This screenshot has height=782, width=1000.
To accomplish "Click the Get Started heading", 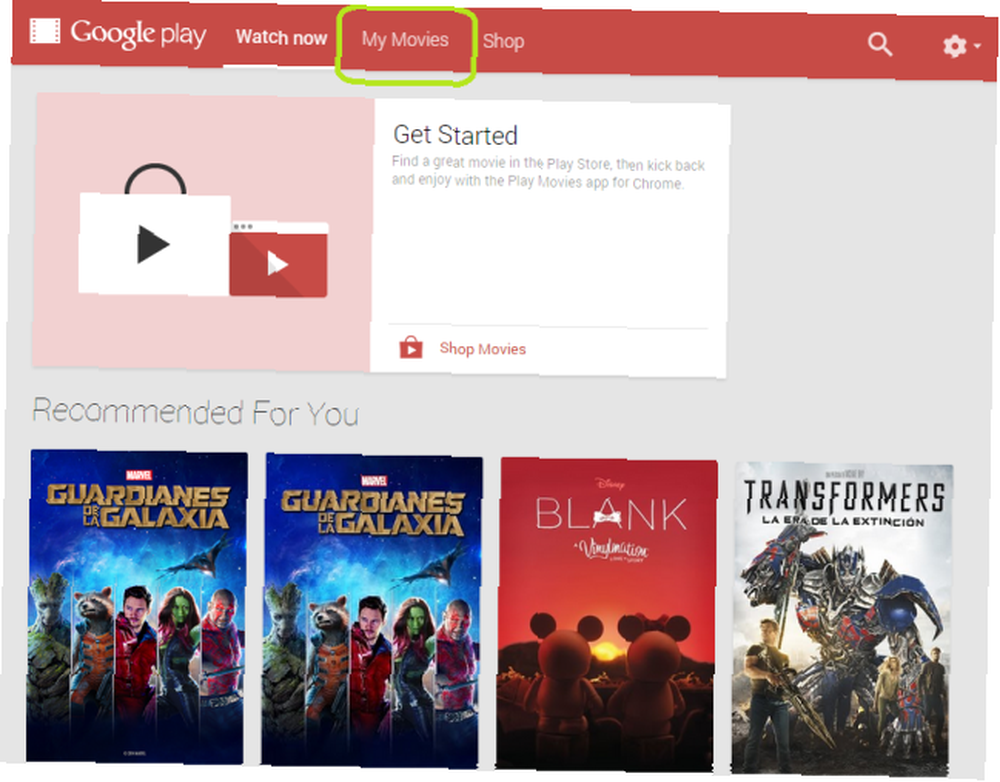I will point(455,135).
